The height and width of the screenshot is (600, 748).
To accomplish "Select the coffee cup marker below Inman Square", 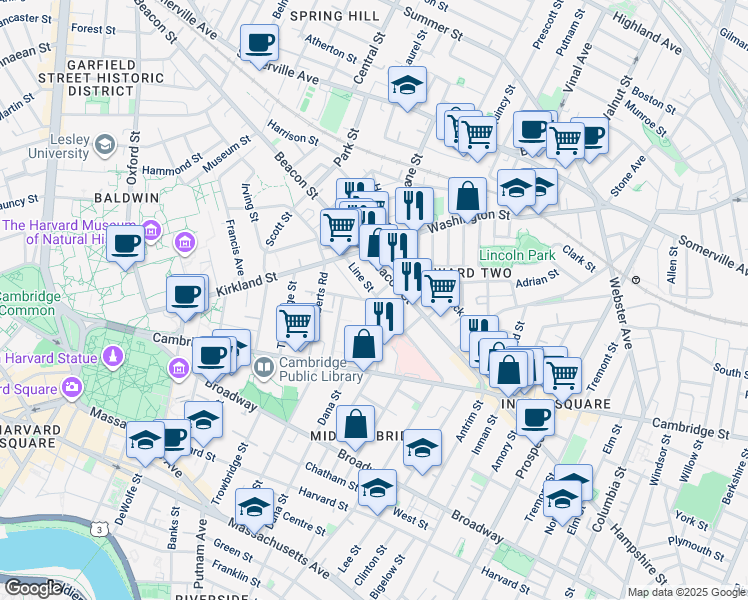I will pyautogui.click(x=535, y=419).
